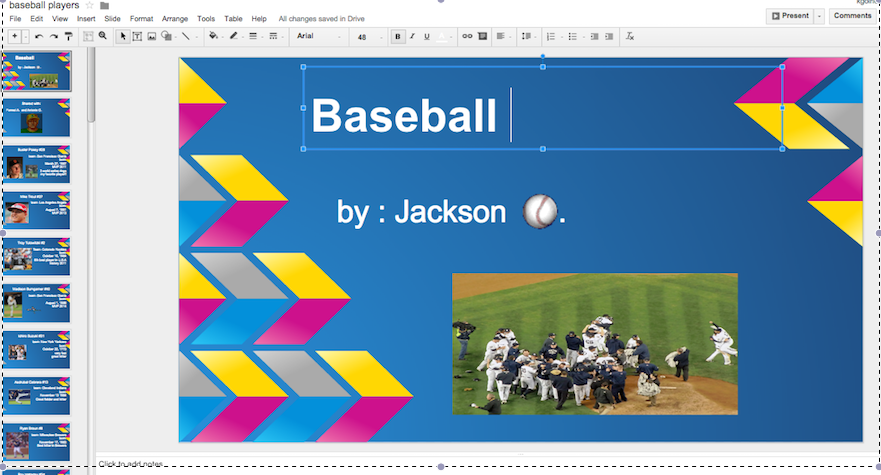
Task: Click the line color pencil icon
Action: (x=233, y=36)
